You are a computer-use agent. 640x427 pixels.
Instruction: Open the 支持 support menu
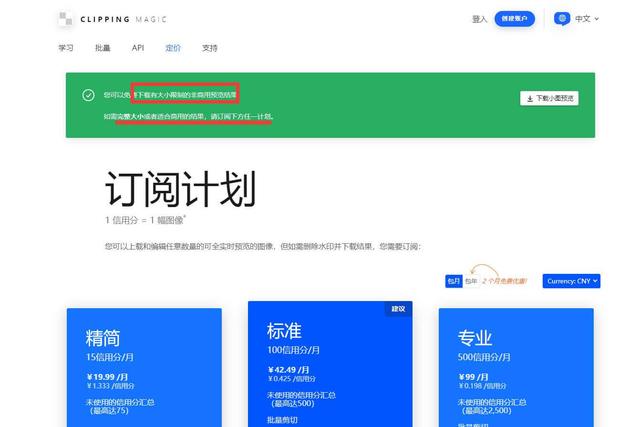(x=210, y=47)
